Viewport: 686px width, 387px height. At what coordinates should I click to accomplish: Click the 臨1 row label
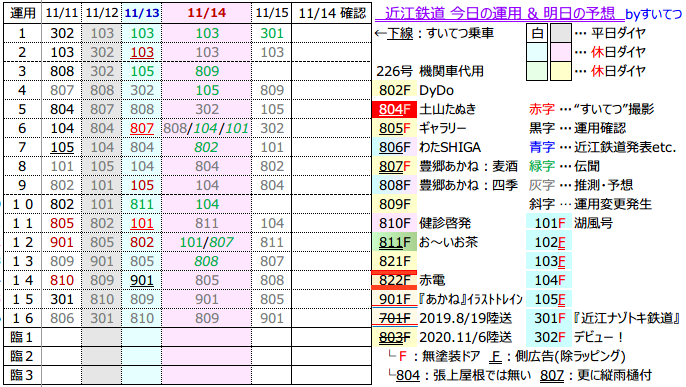23,337
